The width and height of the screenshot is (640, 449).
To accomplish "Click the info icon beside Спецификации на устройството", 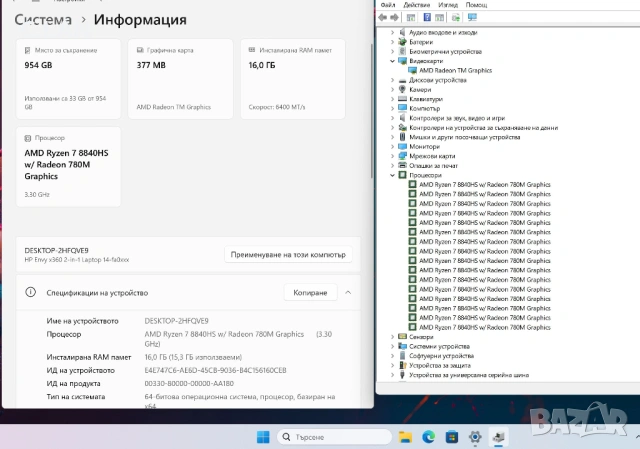I will pyautogui.click(x=31, y=292).
